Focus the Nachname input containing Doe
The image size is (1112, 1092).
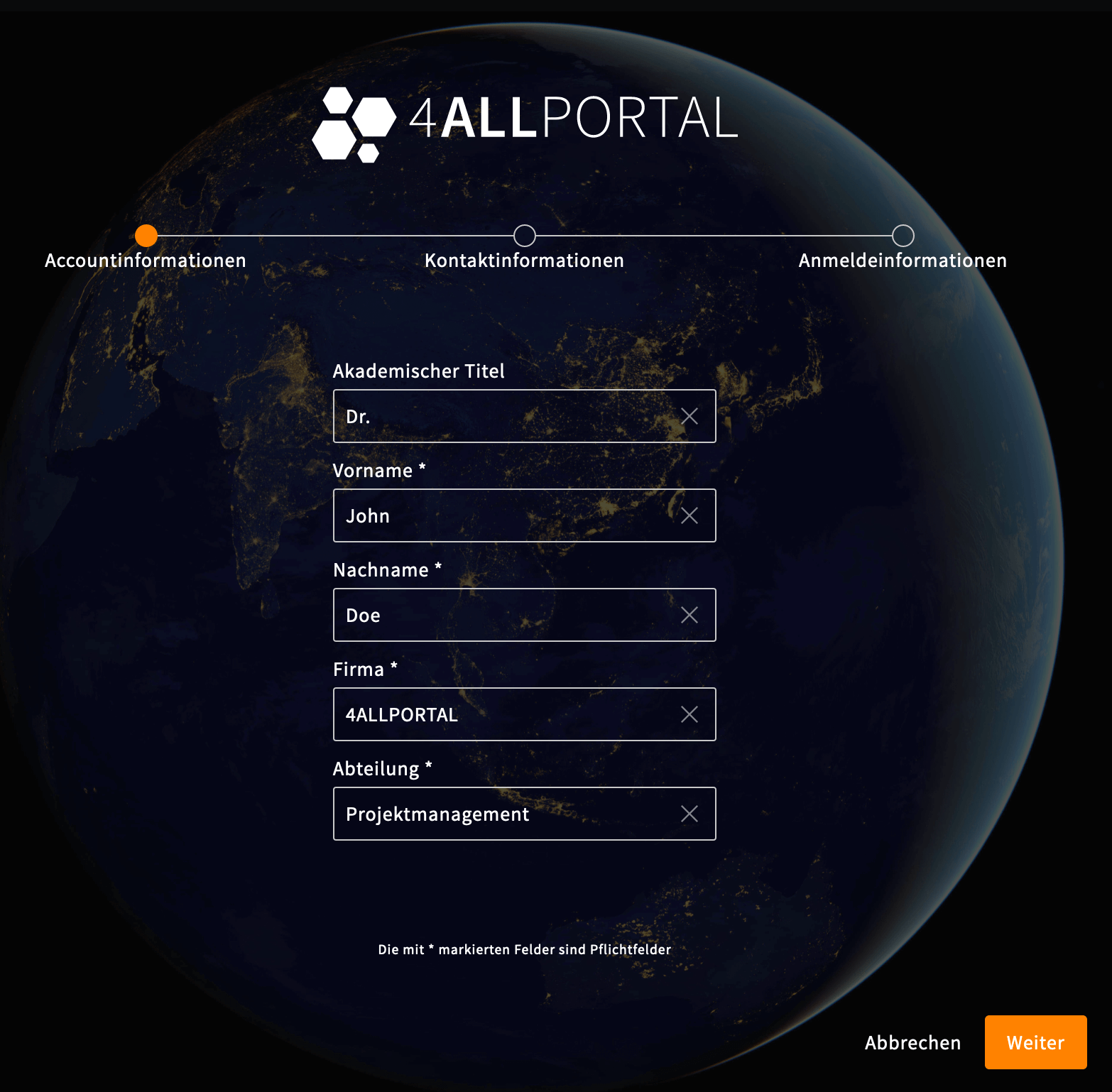[x=525, y=615]
